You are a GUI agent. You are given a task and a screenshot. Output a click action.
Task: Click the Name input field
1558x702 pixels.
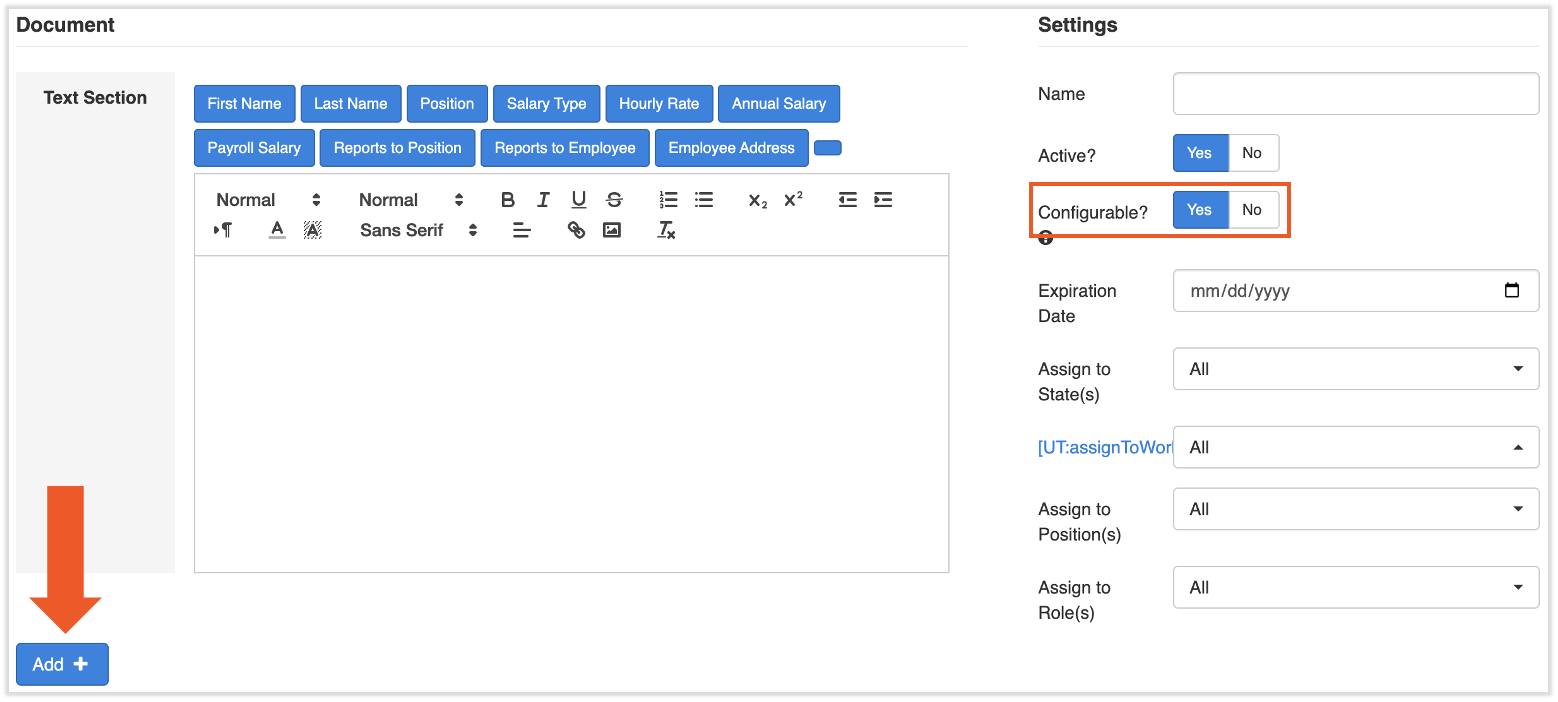[x=1355, y=94]
